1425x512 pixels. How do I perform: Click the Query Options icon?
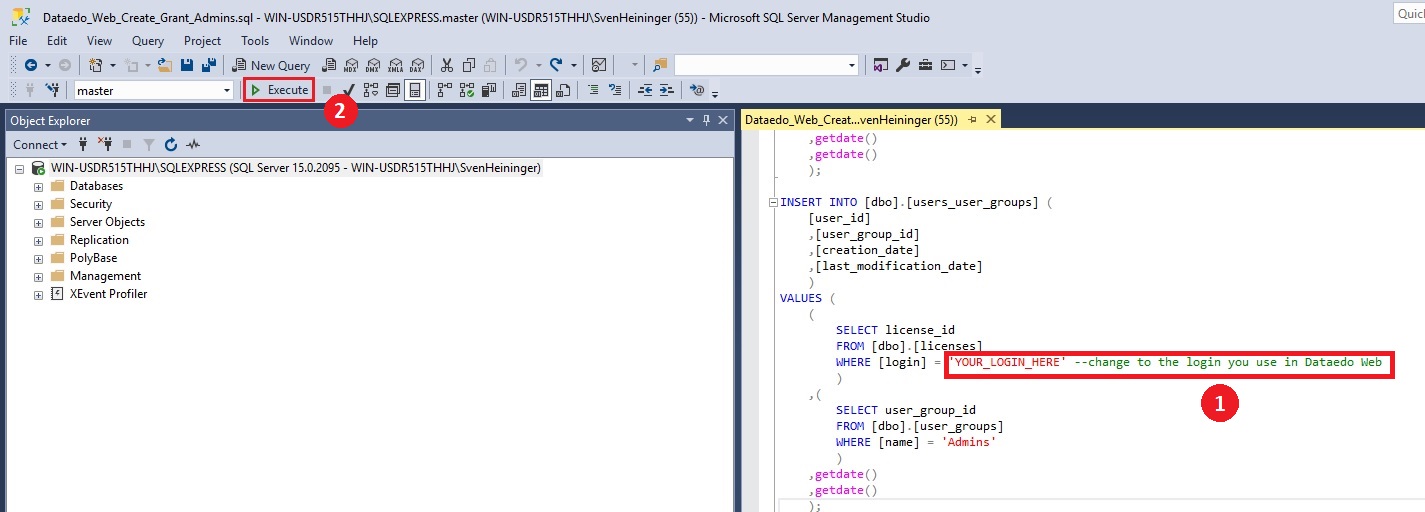[x=393, y=90]
